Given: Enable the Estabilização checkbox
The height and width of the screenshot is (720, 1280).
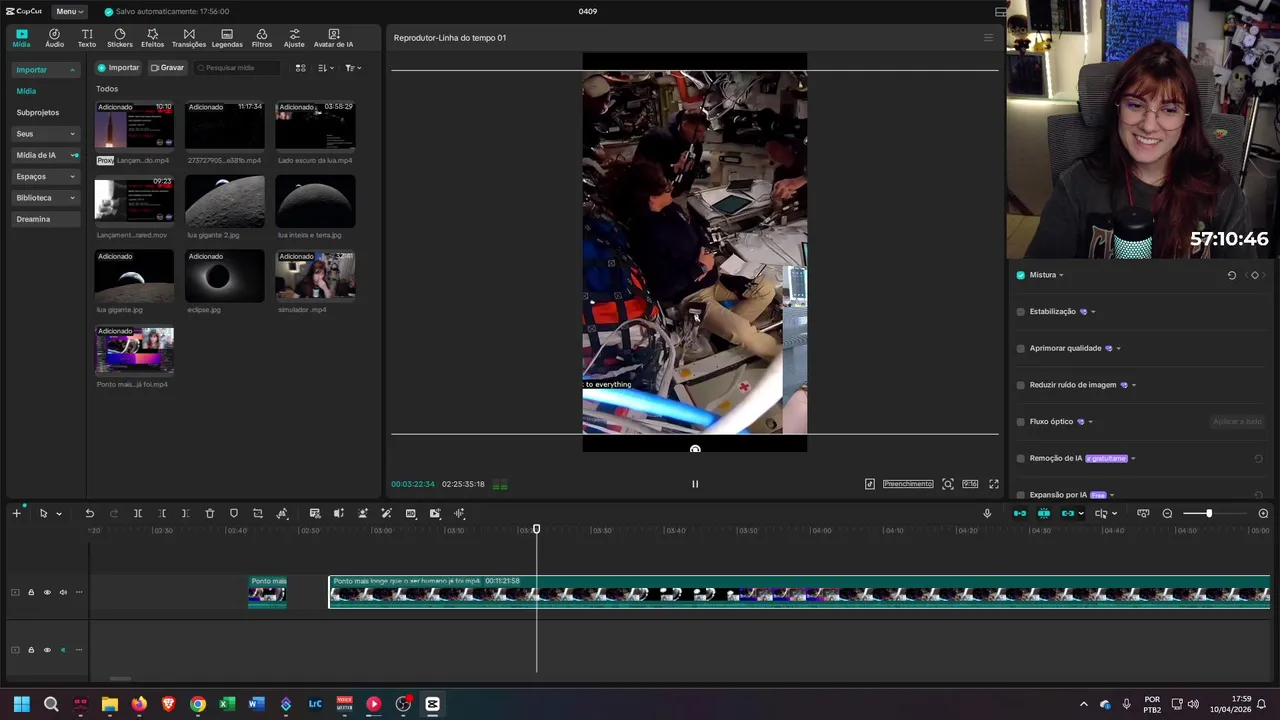Looking at the screenshot, I should tap(1020, 312).
